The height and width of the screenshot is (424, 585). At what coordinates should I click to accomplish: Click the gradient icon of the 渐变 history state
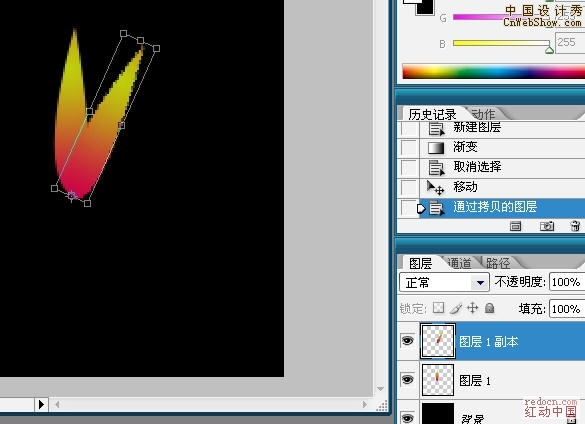pos(436,148)
